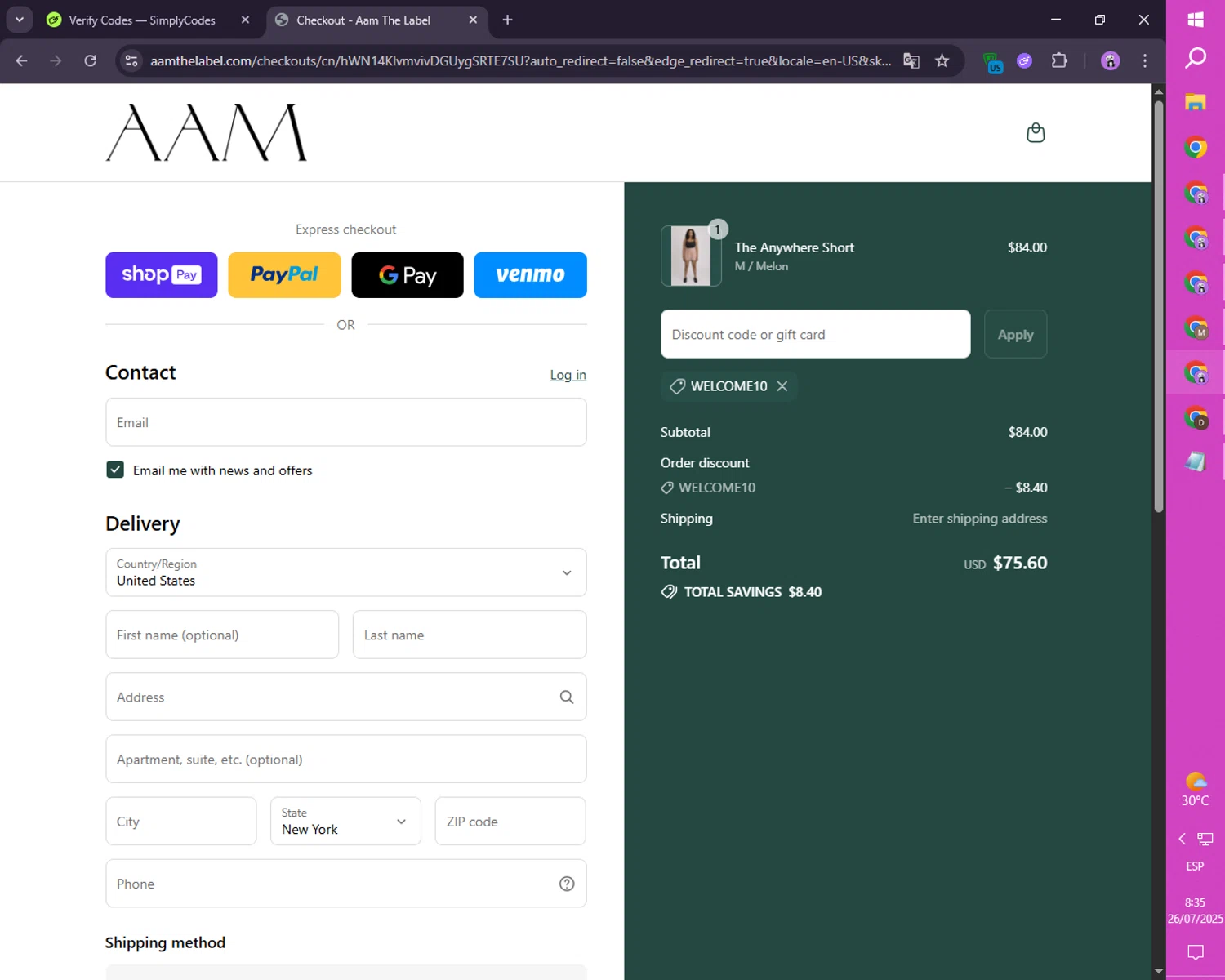Click the purple round extension icon

[x=1025, y=60]
